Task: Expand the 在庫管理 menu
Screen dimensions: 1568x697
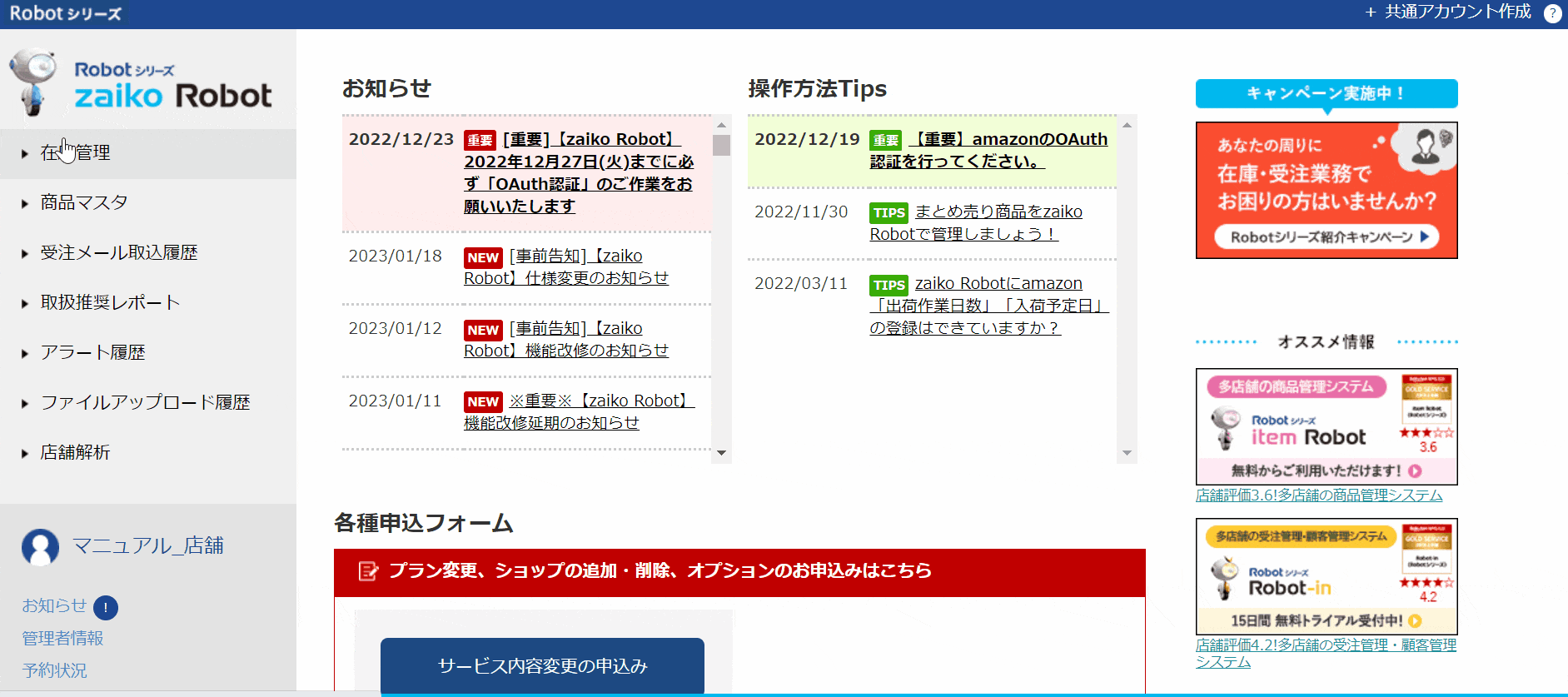Action: pos(148,153)
